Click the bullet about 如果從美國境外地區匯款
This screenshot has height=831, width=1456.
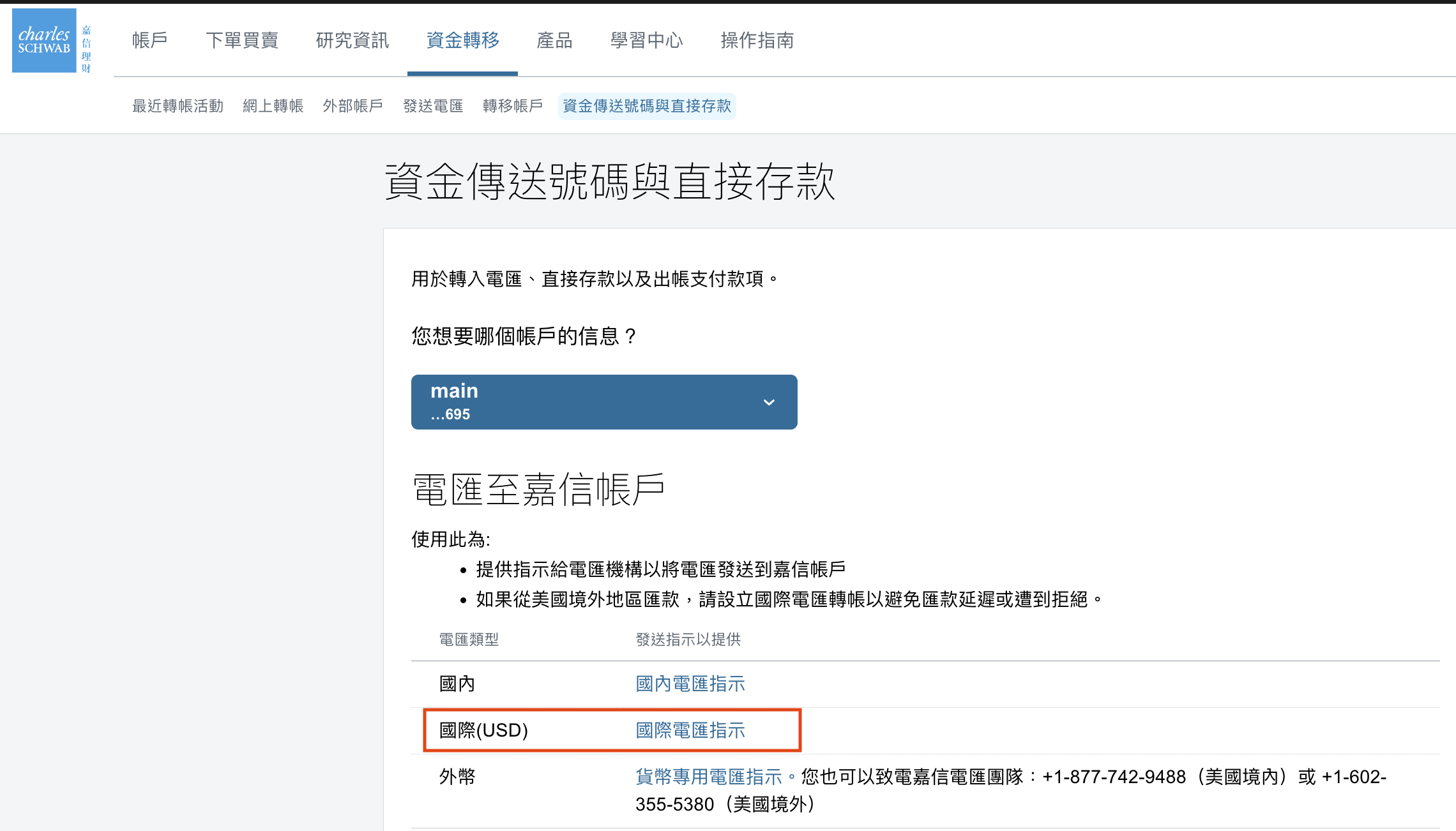click(789, 599)
